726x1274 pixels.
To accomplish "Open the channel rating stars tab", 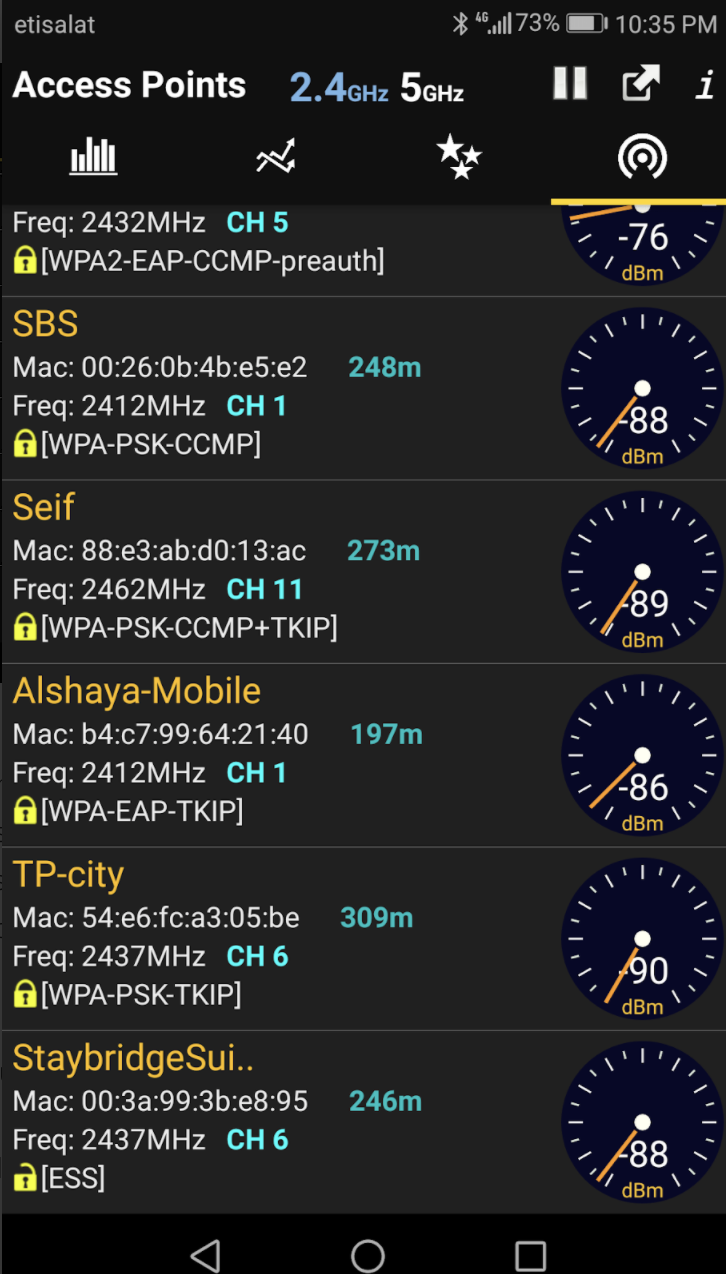I will tap(459, 157).
